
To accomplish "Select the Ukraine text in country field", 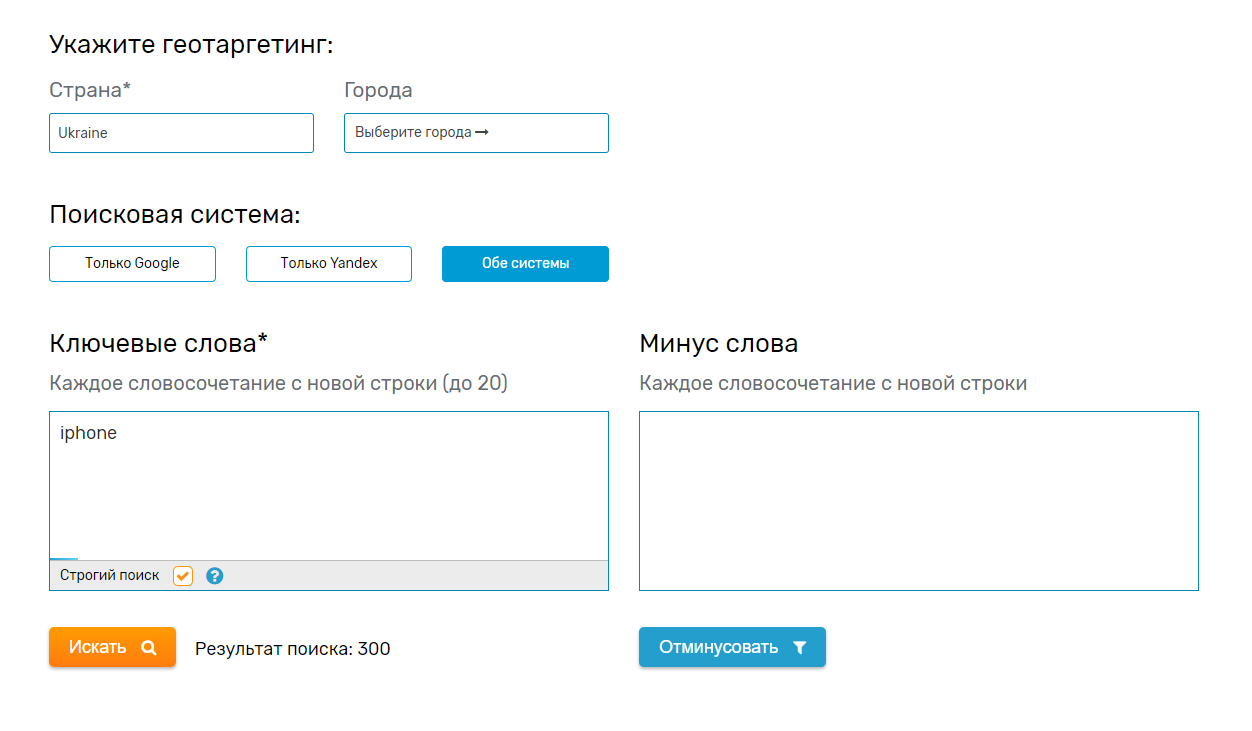I will point(84,132).
